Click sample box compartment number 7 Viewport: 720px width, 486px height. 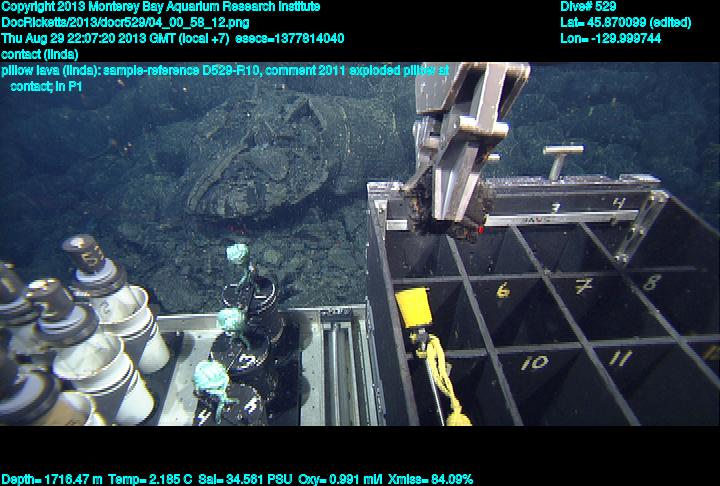click(x=583, y=287)
